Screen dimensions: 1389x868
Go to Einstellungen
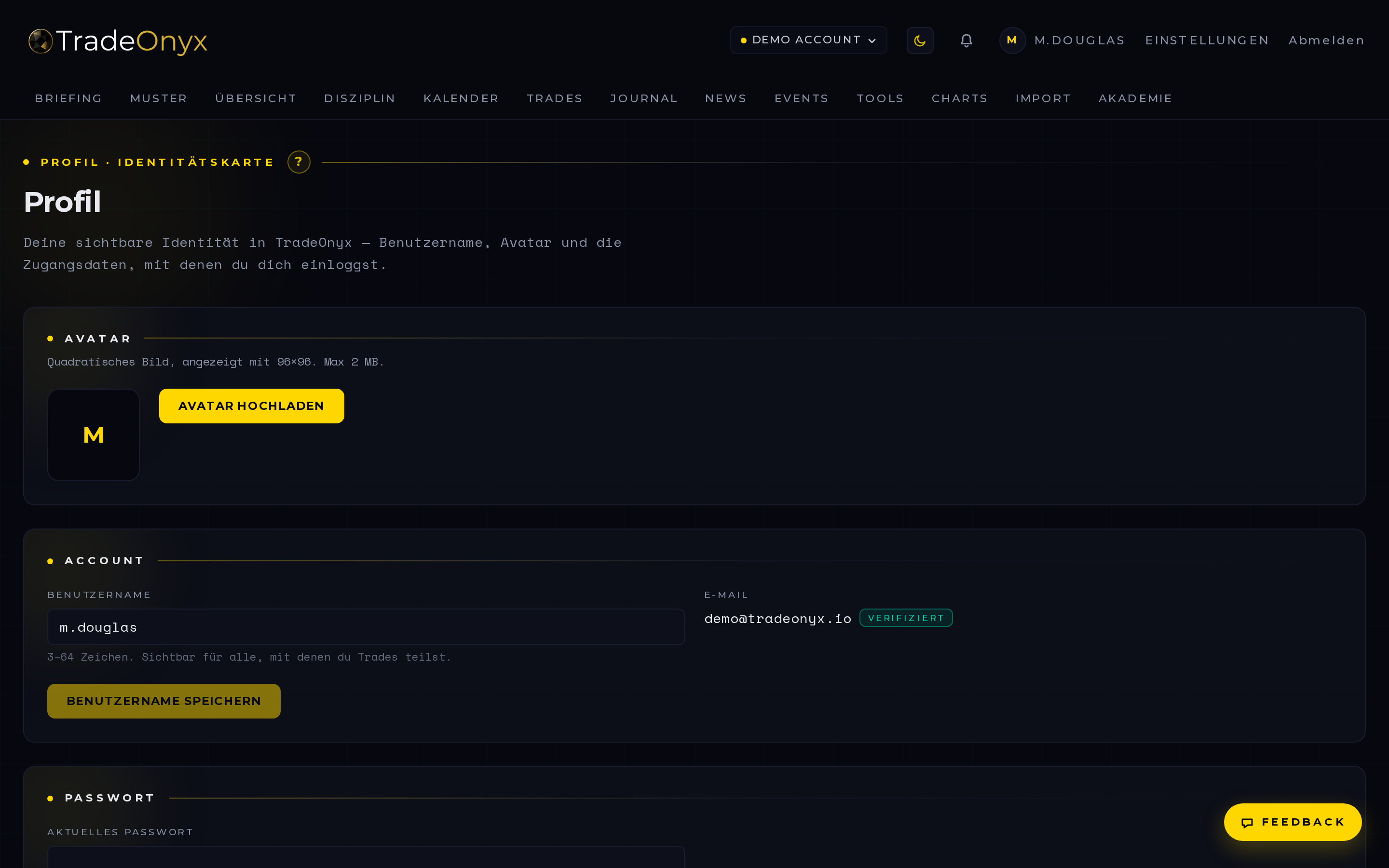[x=1207, y=41]
